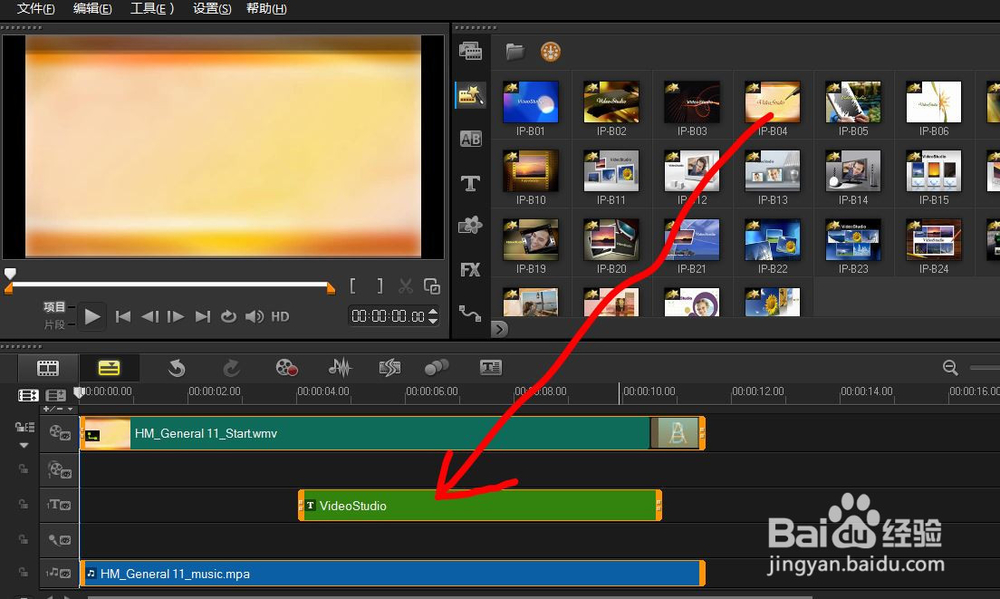Toggle ripple editing at track header
This screenshot has width=1000, height=599.
click(x=24, y=427)
